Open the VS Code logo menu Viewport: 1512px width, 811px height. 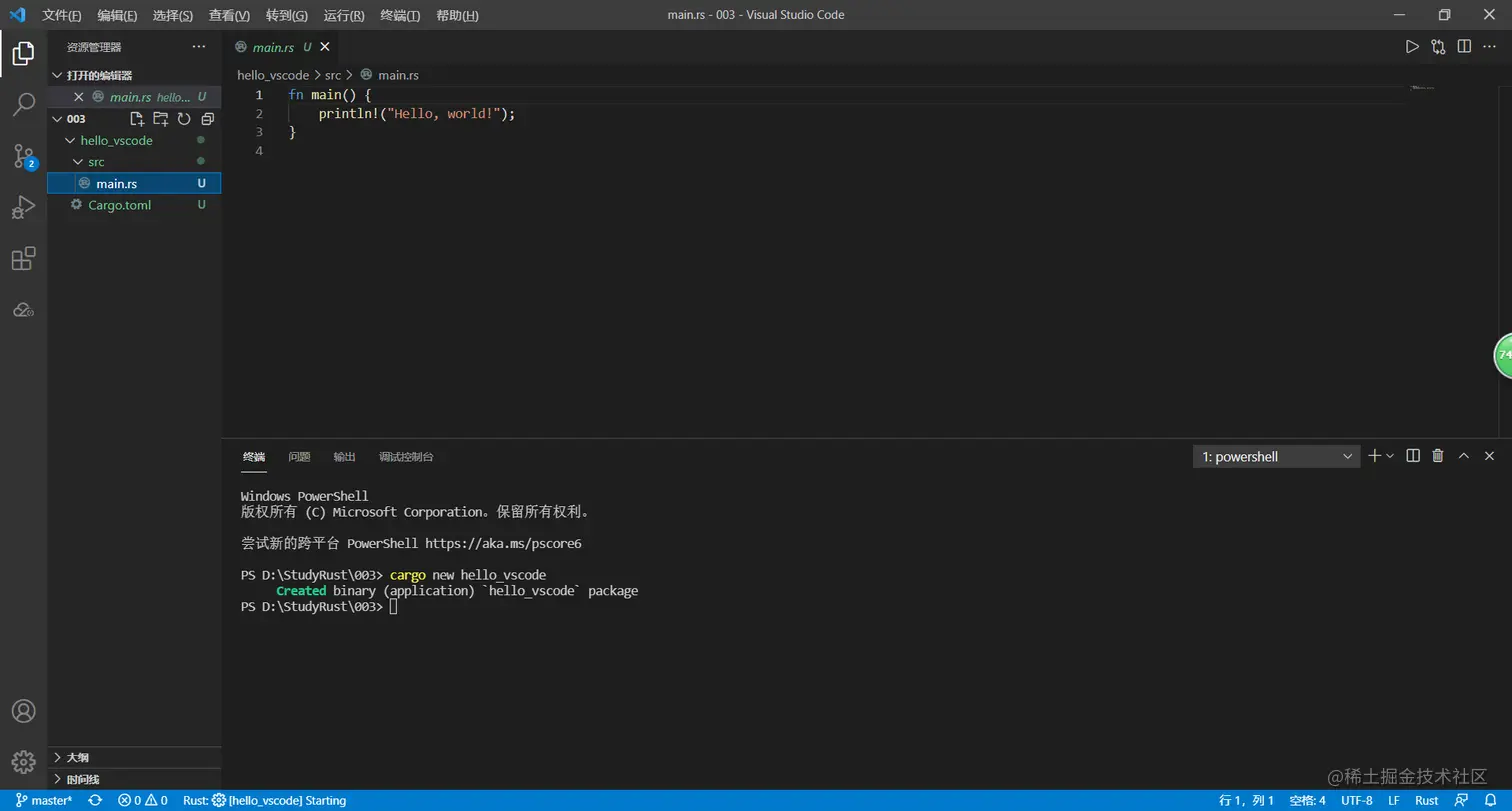(x=17, y=15)
